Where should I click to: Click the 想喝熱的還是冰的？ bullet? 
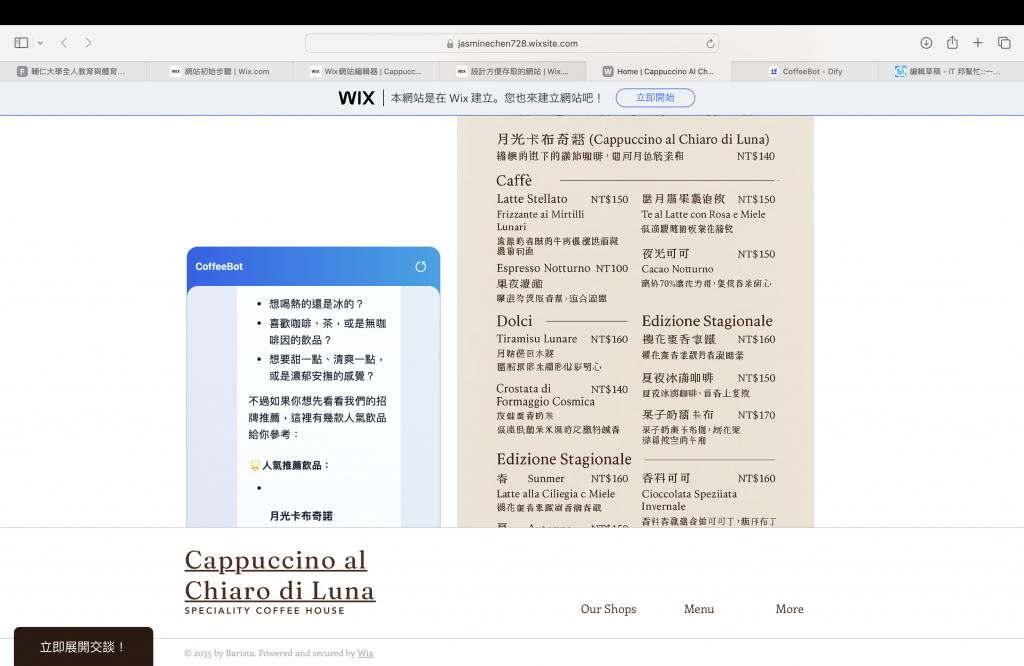[316, 304]
